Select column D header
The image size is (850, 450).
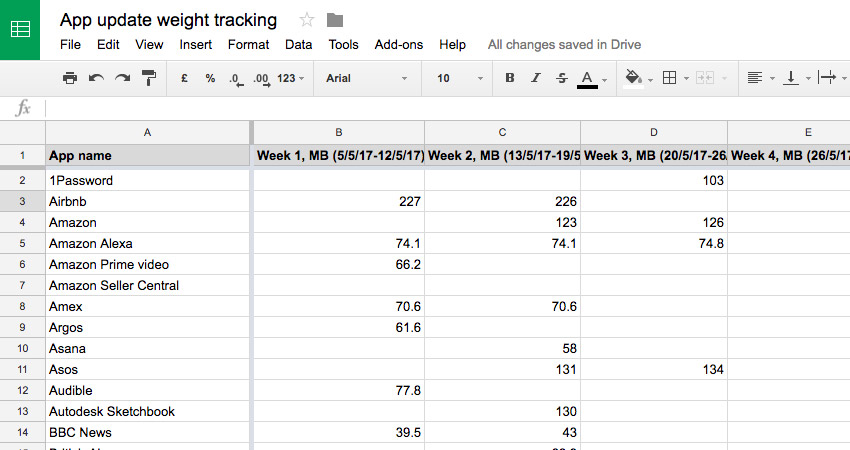tap(654, 132)
